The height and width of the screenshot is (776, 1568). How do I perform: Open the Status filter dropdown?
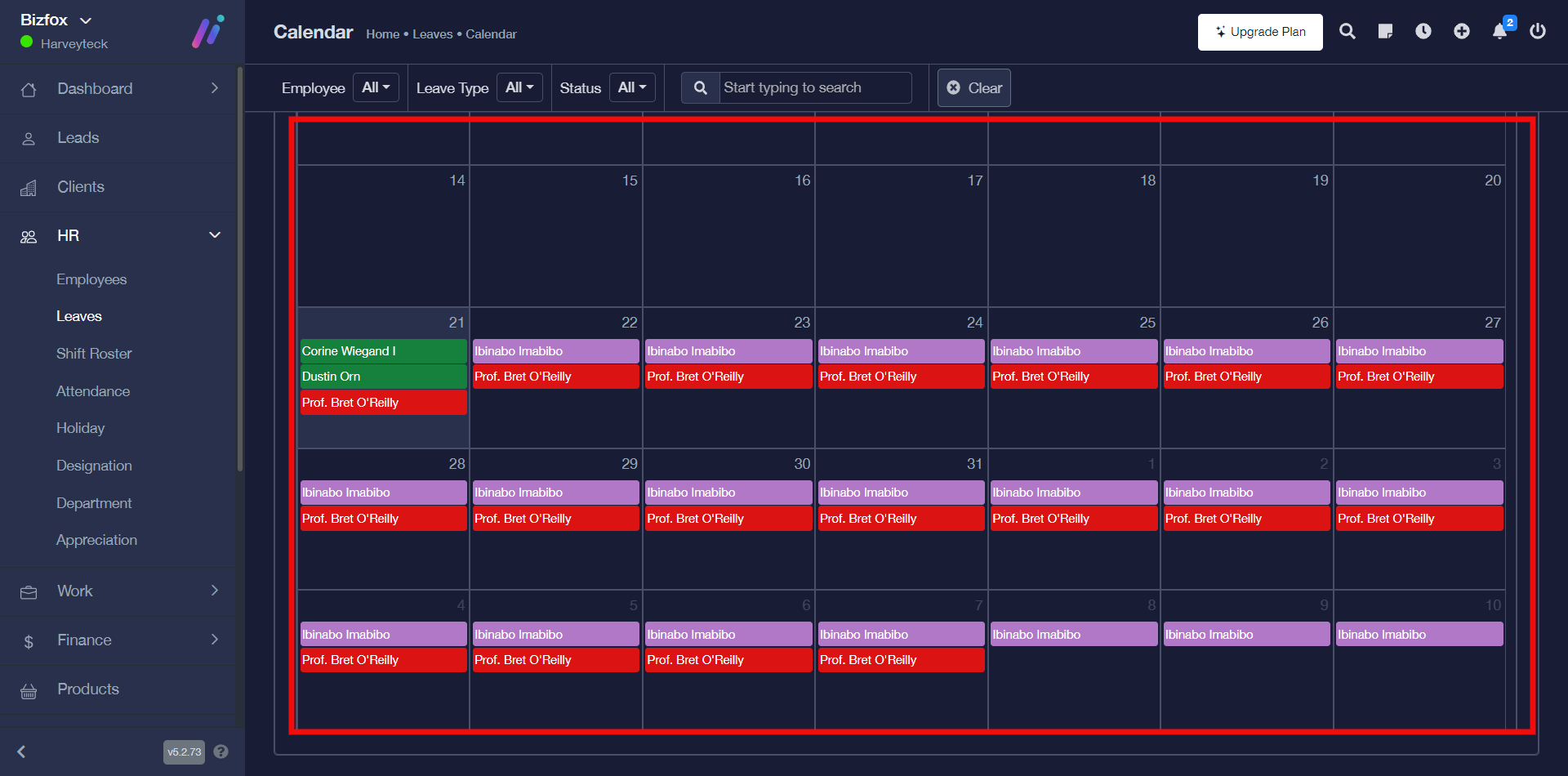[x=632, y=87]
